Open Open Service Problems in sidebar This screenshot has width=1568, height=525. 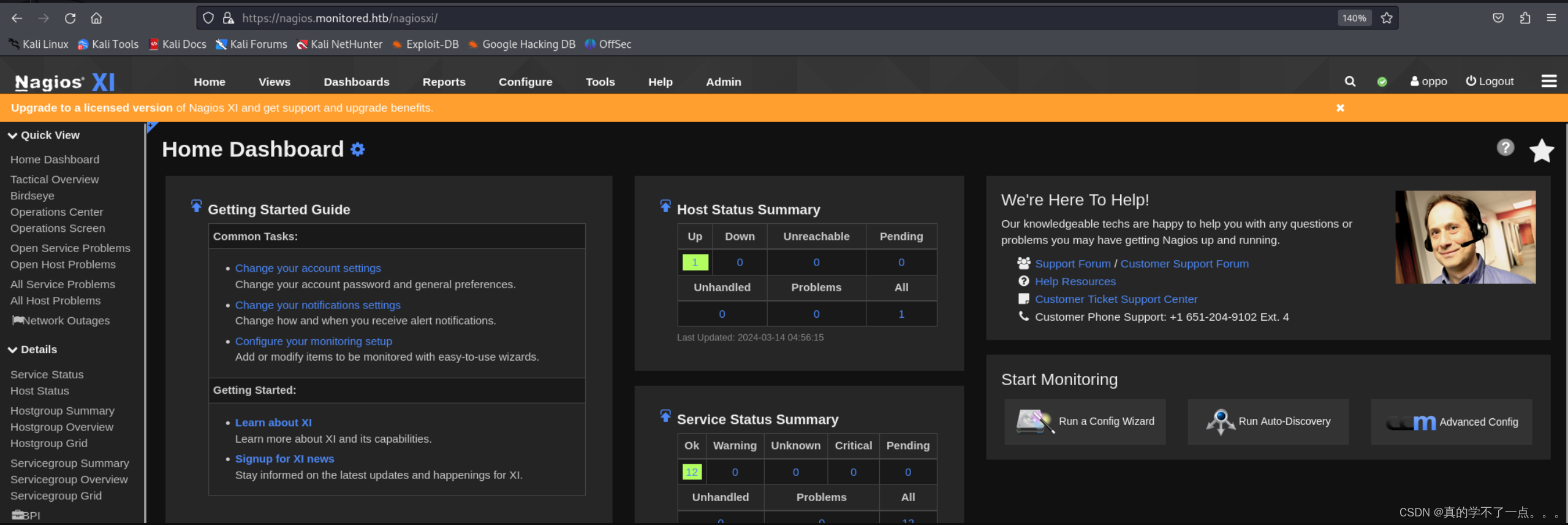click(x=70, y=248)
